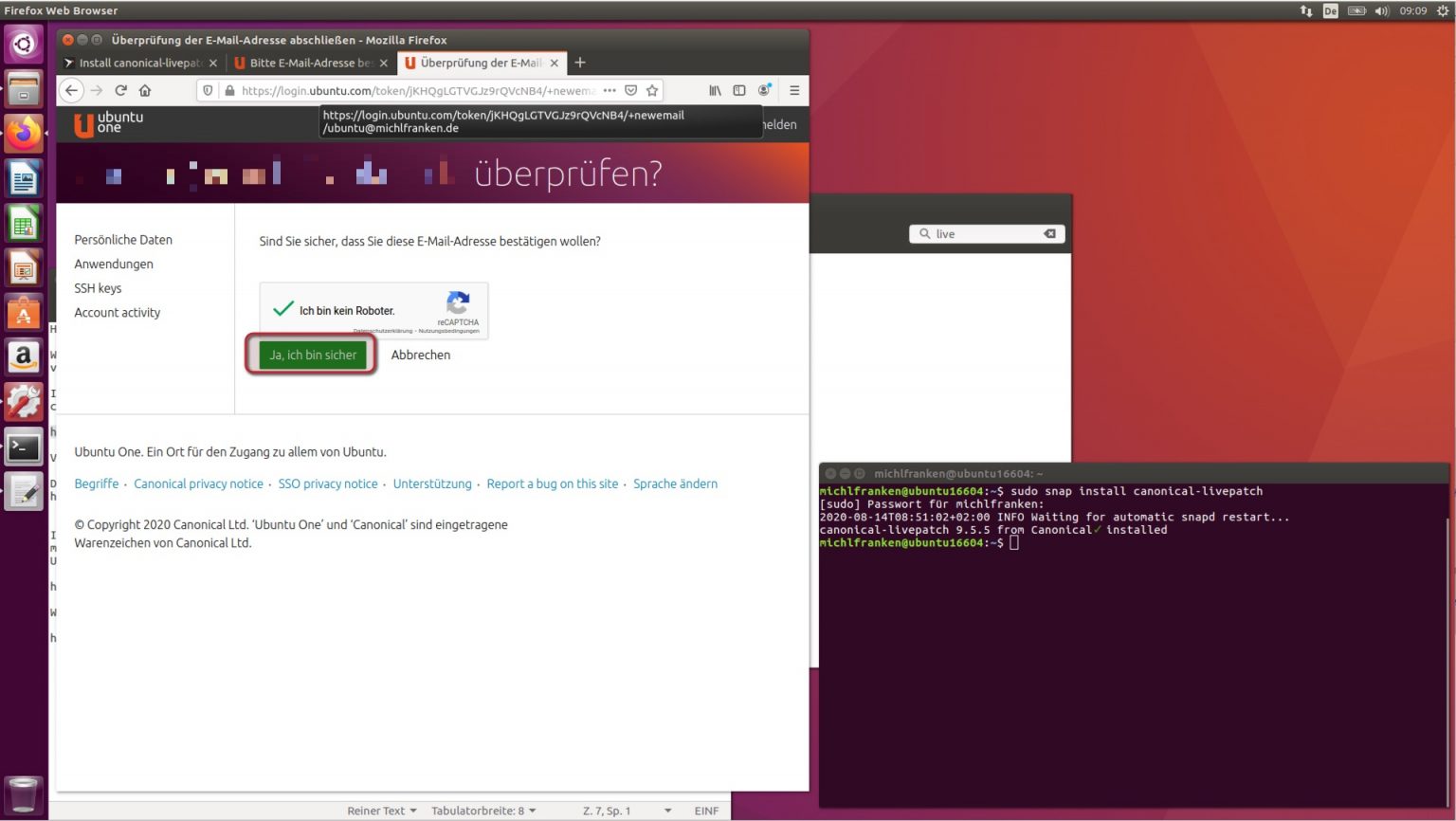Switch to the Install canonical-livepatch tab

[x=139, y=63]
